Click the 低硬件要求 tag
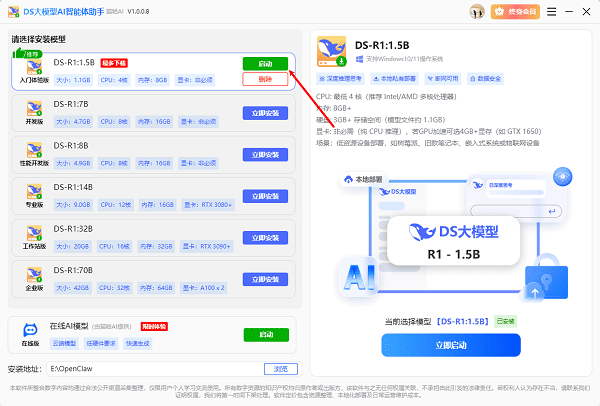This screenshot has width=600, height=406. pyautogui.click(x=101, y=344)
